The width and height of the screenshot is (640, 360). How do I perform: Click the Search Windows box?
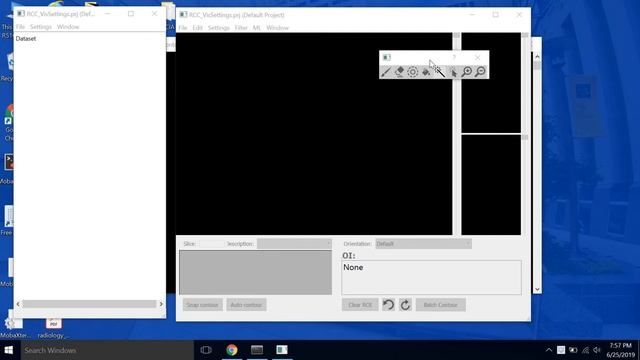[x=107, y=350]
